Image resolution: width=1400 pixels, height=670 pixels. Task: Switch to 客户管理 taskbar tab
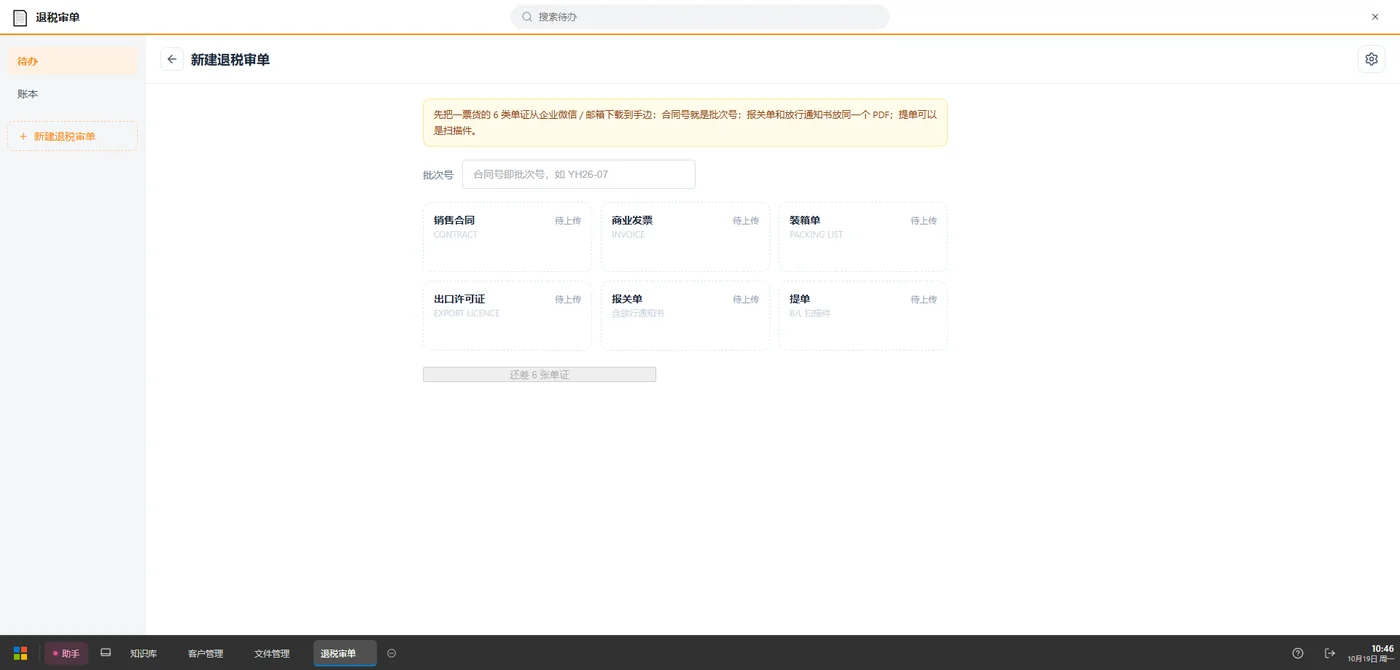pyautogui.click(x=205, y=653)
